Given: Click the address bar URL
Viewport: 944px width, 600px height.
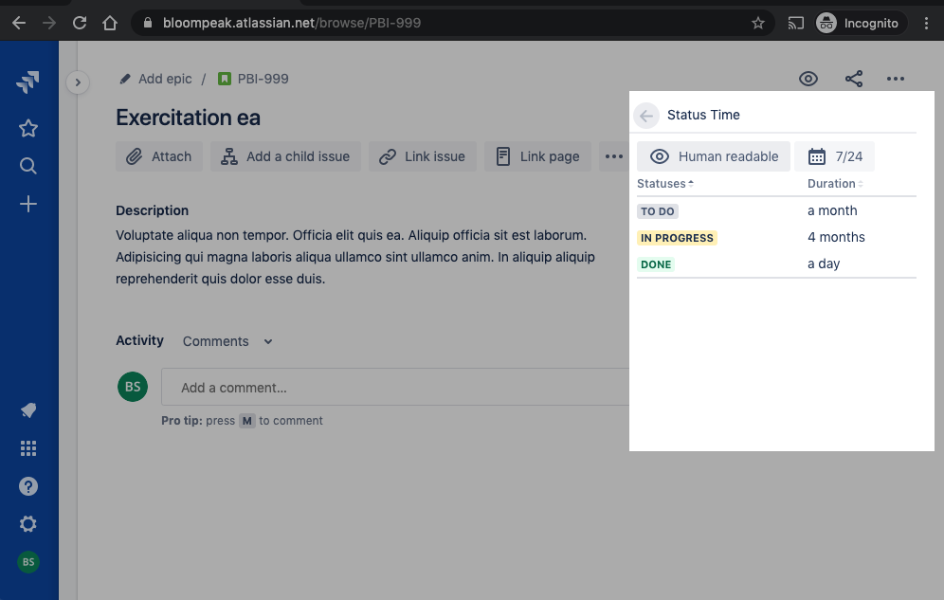Looking at the screenshot, I should pyautogui.click(x=291, y=23).
